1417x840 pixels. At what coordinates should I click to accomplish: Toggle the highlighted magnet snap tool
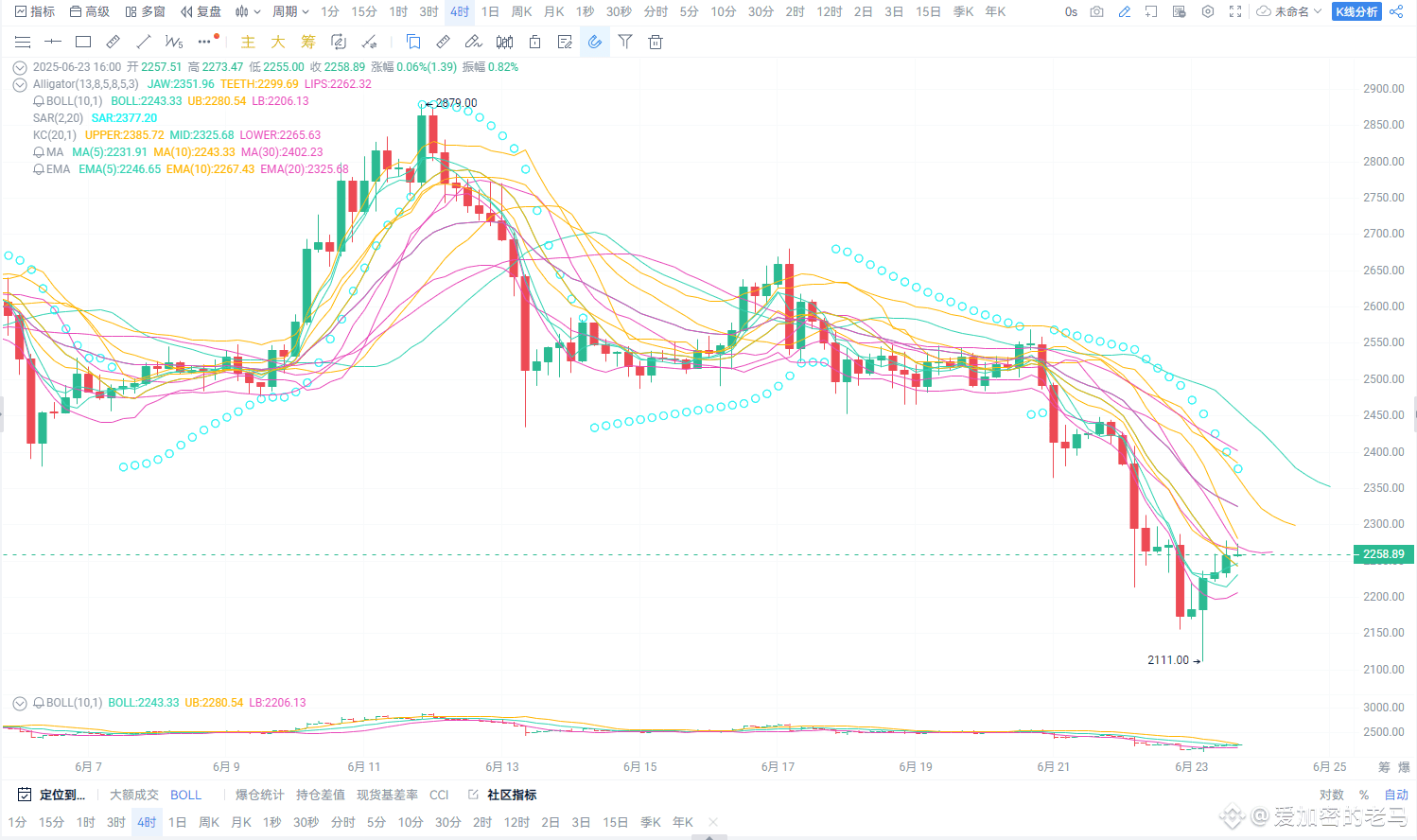point(595,42)
